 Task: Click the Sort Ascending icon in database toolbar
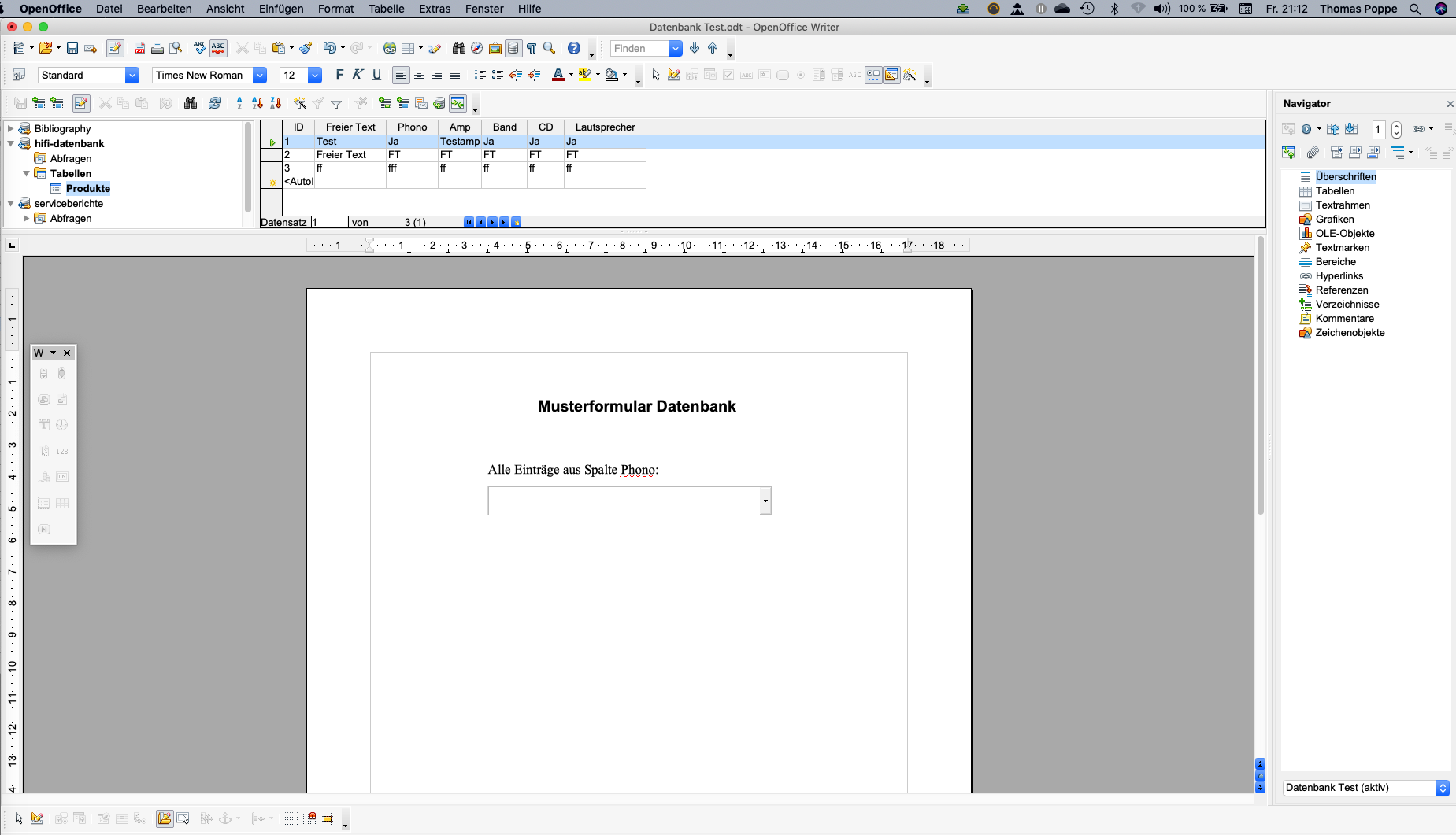[257, 103]
